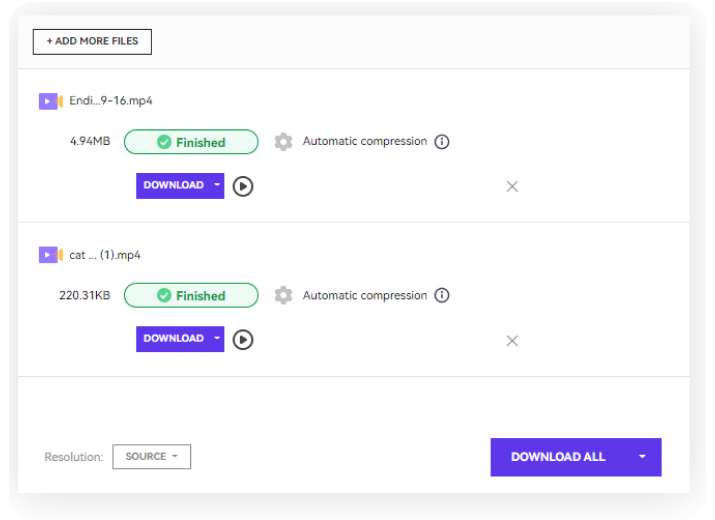Viewport: 715px width, 520px height.
Task: Play preview of Endi...9-16.mp4
Action: [x=243, y=186]
